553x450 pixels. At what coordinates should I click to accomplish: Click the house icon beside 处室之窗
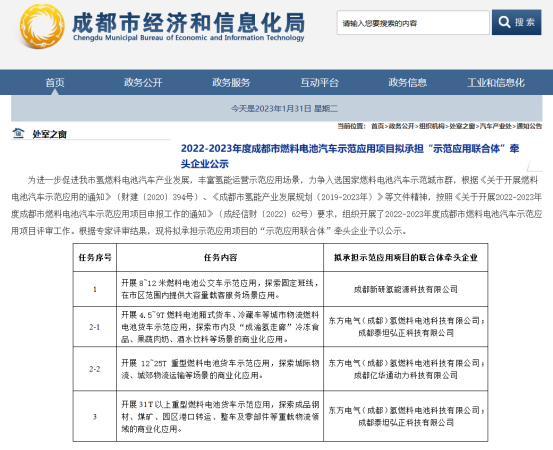[18, 133]
